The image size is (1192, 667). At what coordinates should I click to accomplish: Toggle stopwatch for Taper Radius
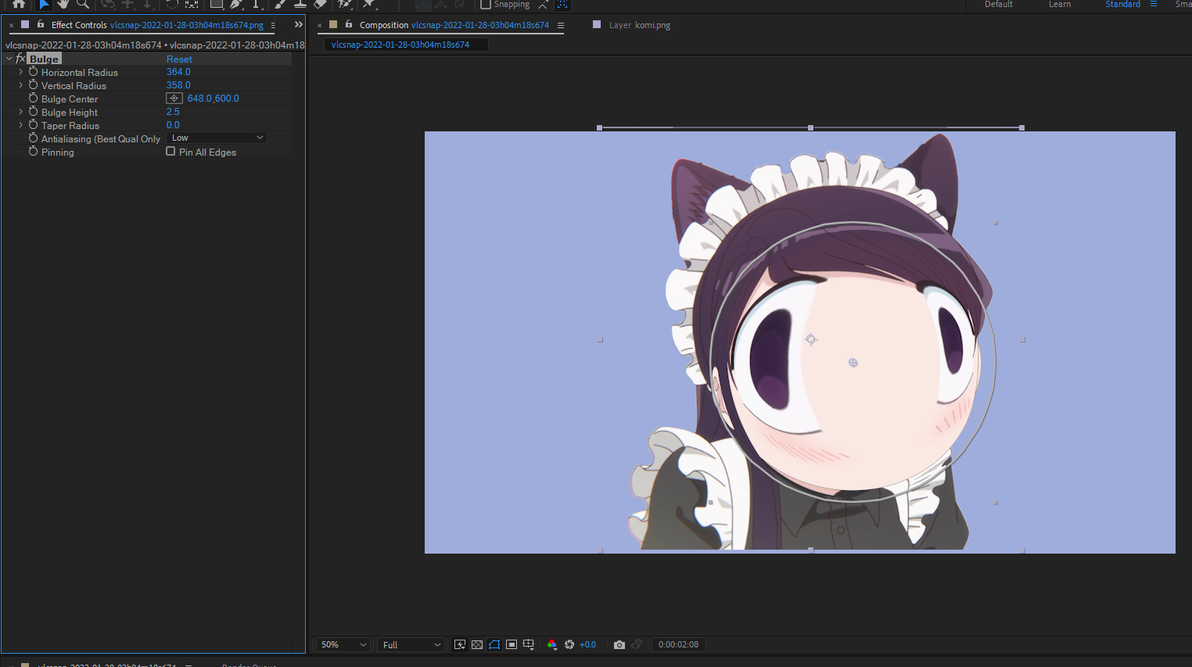pyautogui.click(x=33, y=125)
